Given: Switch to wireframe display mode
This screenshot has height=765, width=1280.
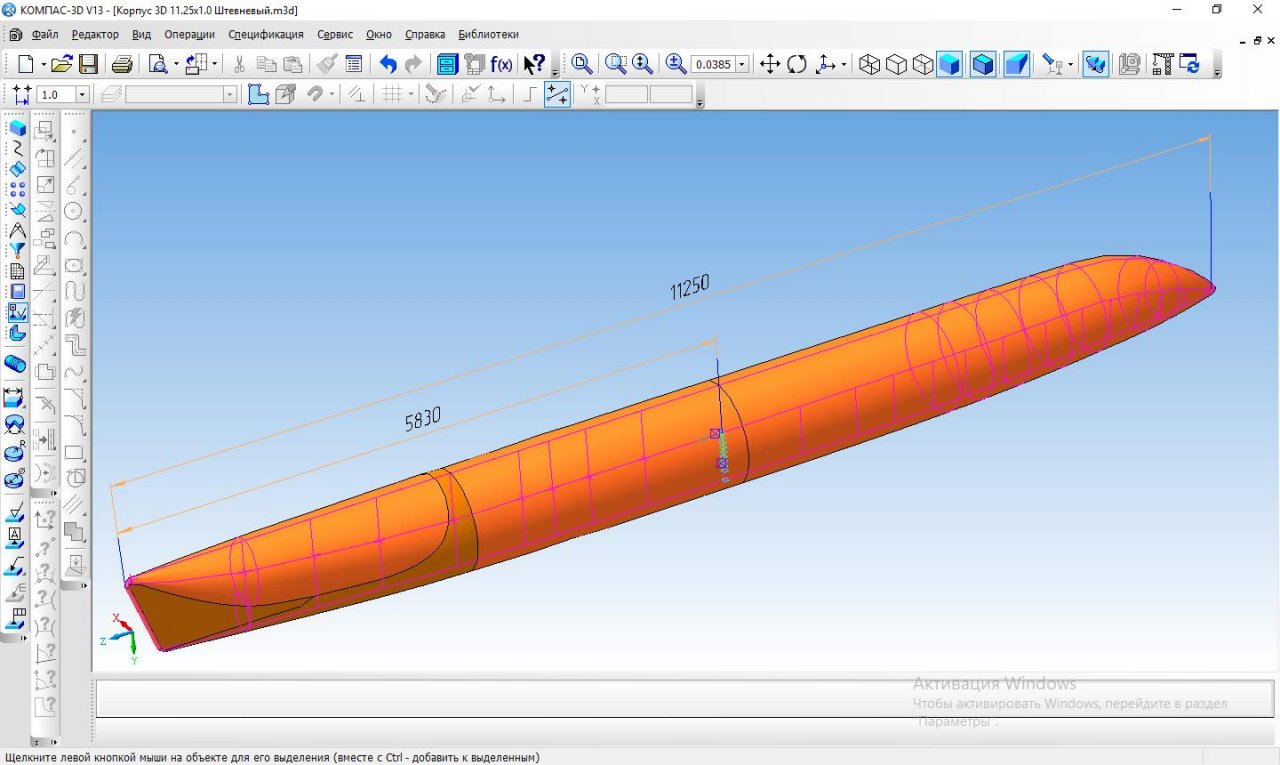Looking at the screenshot, I should 870,65.
